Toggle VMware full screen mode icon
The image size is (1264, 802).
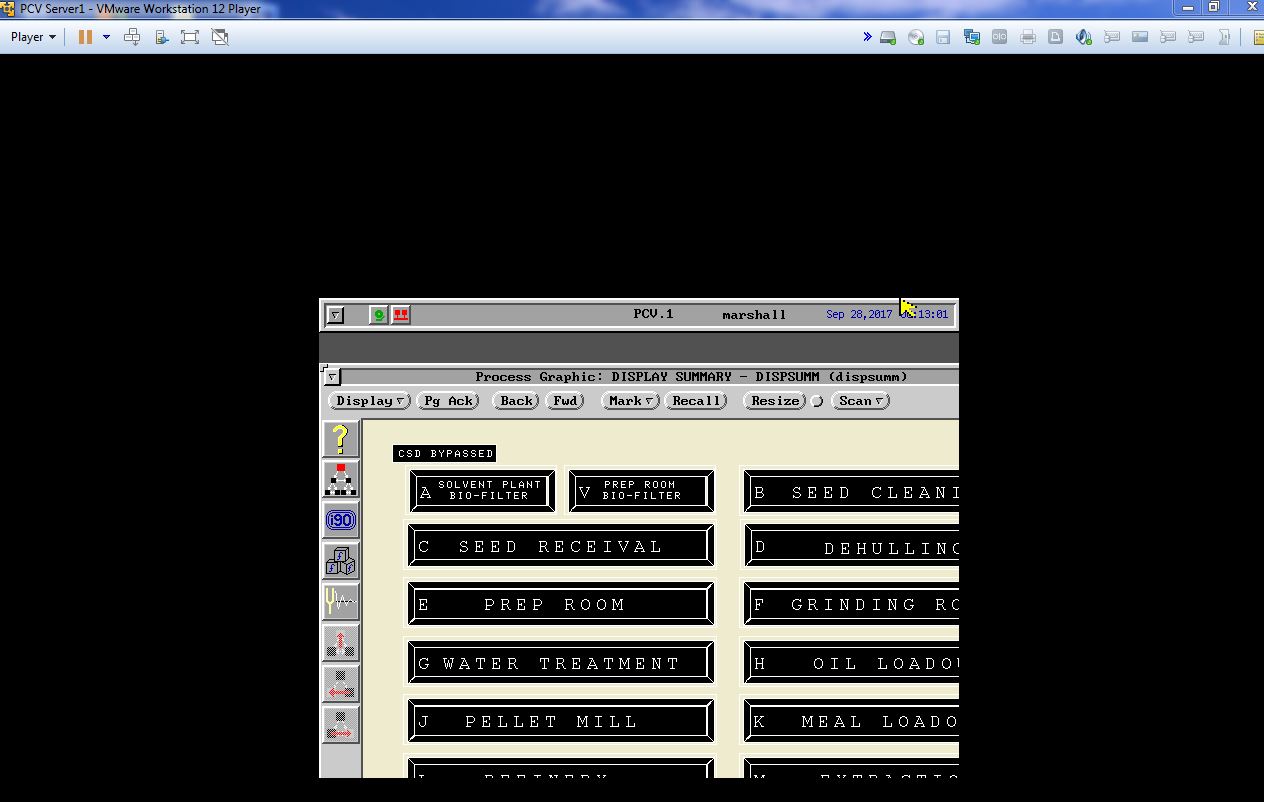point(190,37)
